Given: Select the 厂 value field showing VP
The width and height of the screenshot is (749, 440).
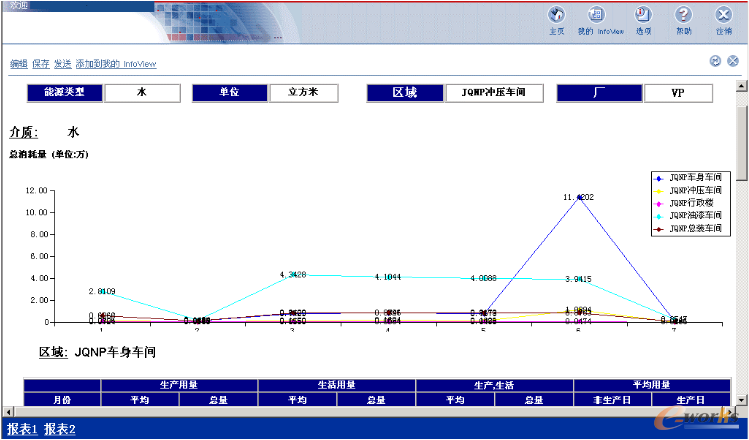Looking at the screenshot, I should (678, 92).
